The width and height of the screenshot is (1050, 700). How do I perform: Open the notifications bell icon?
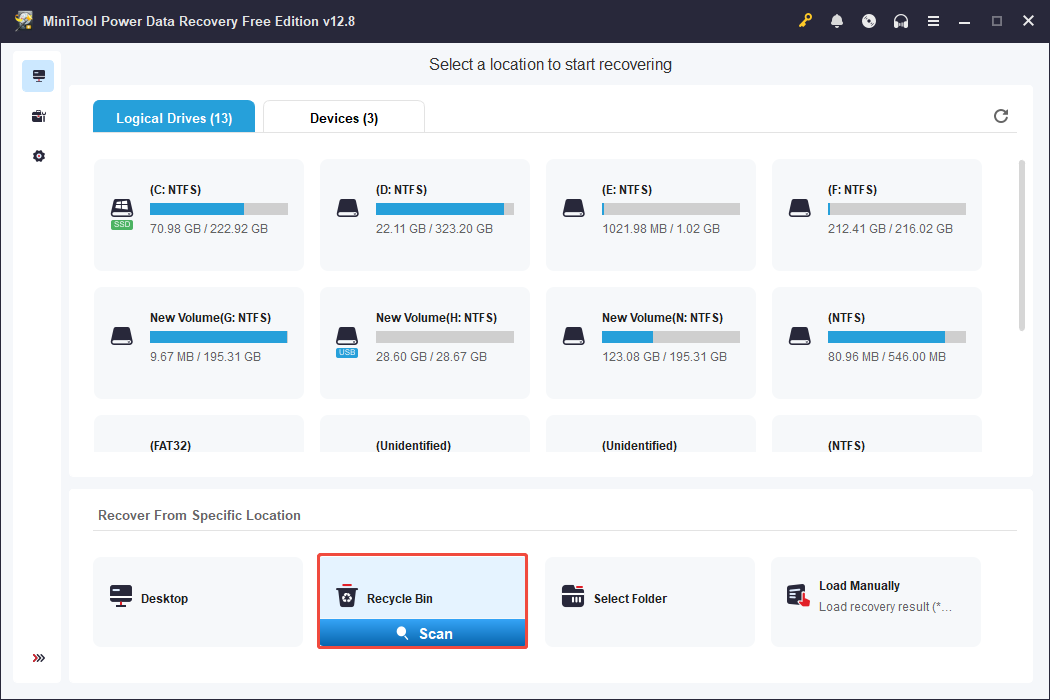[x=837, y=21]
